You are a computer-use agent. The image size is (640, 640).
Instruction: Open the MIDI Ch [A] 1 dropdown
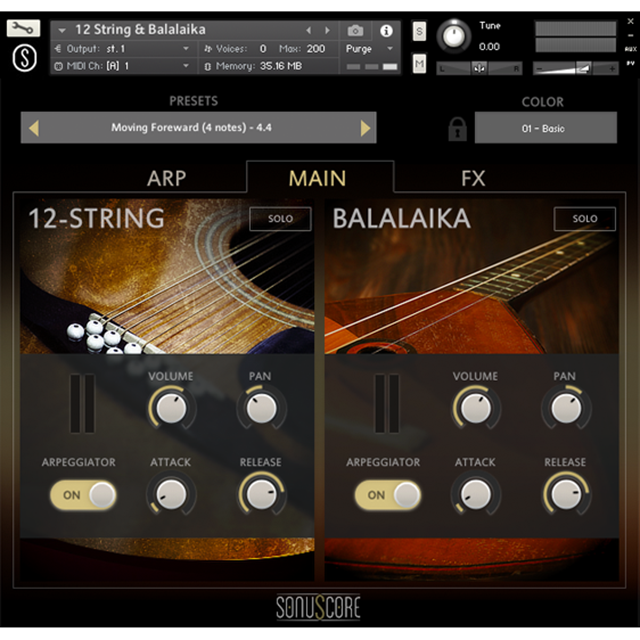[122, 66]
